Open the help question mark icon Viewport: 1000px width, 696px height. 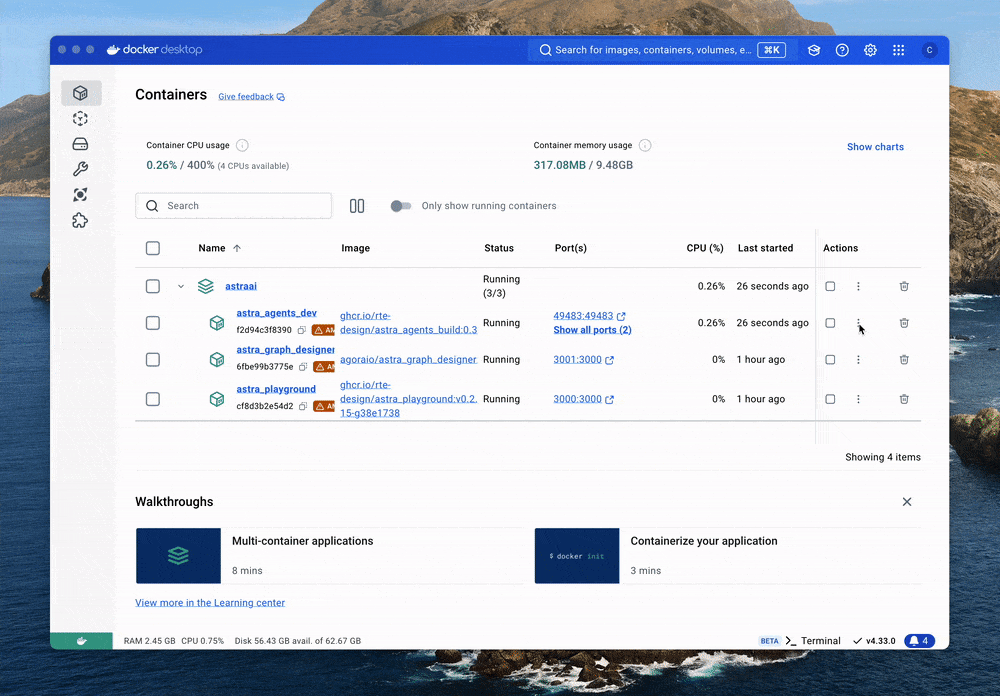click(842, 50)
